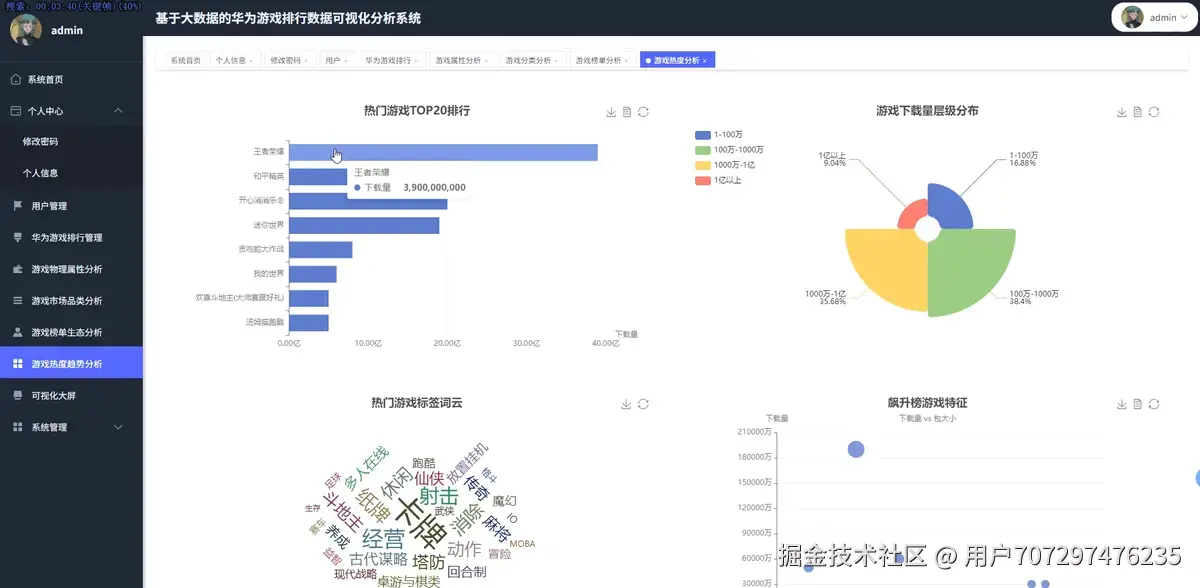Image resolution: width=1200 pixels, height=588 pixels.
Task: Click the word 动作 in the word cloud
Action: click(x=464, y=550)
